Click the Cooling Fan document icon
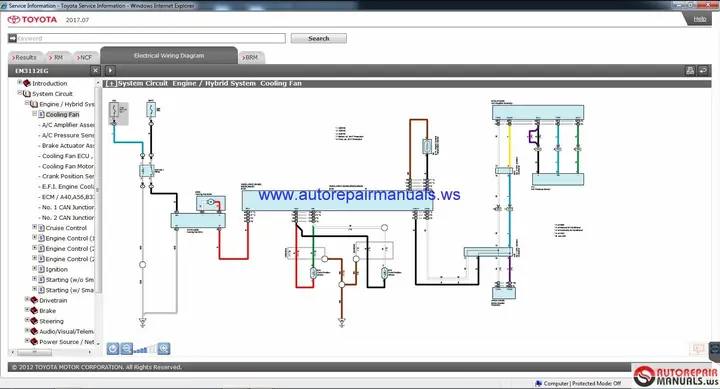Screen dimensions: 720x389 coord(41,114)
